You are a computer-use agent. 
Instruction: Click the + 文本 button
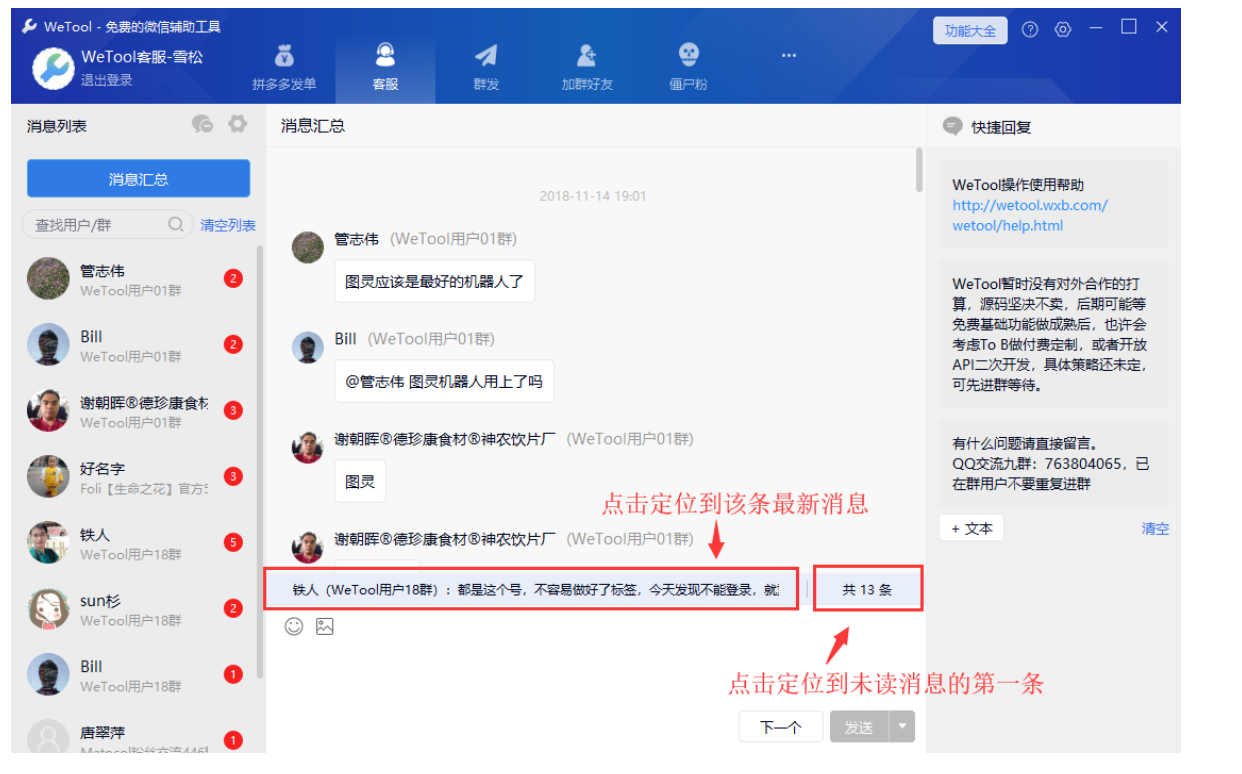(x=971, y=528)
